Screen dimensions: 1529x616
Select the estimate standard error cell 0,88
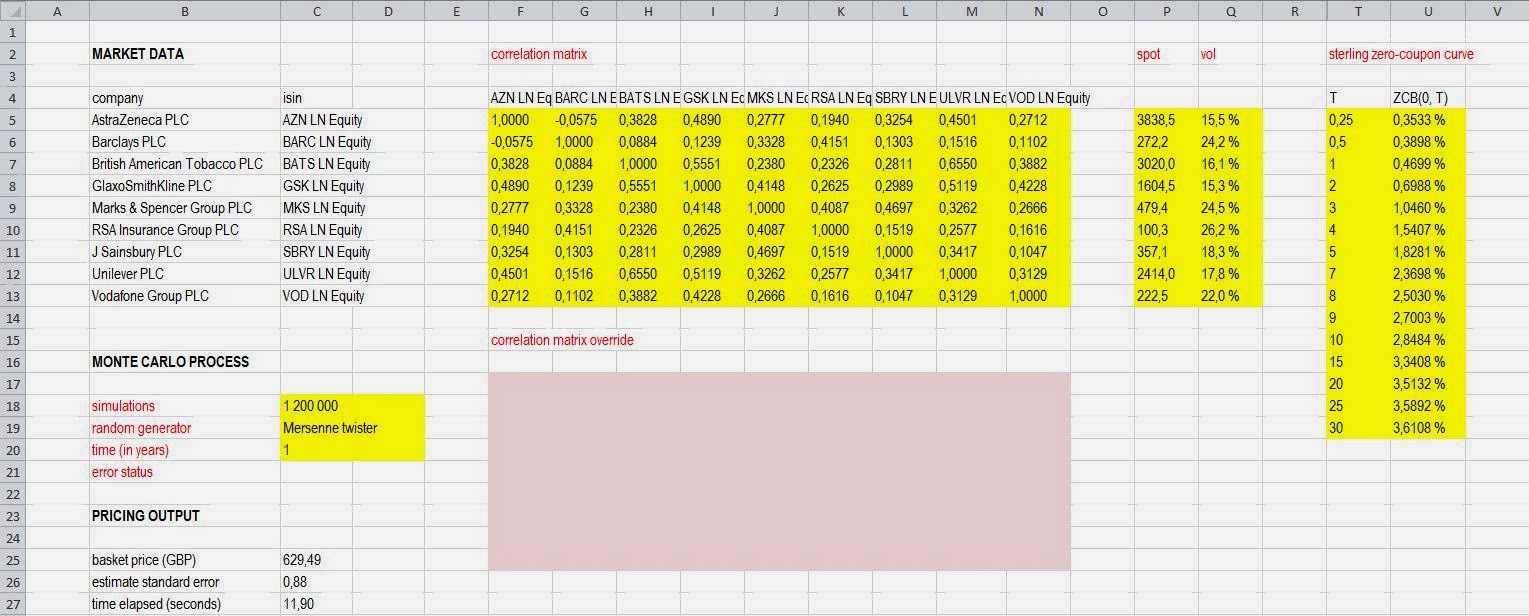[x=316, y=582]
